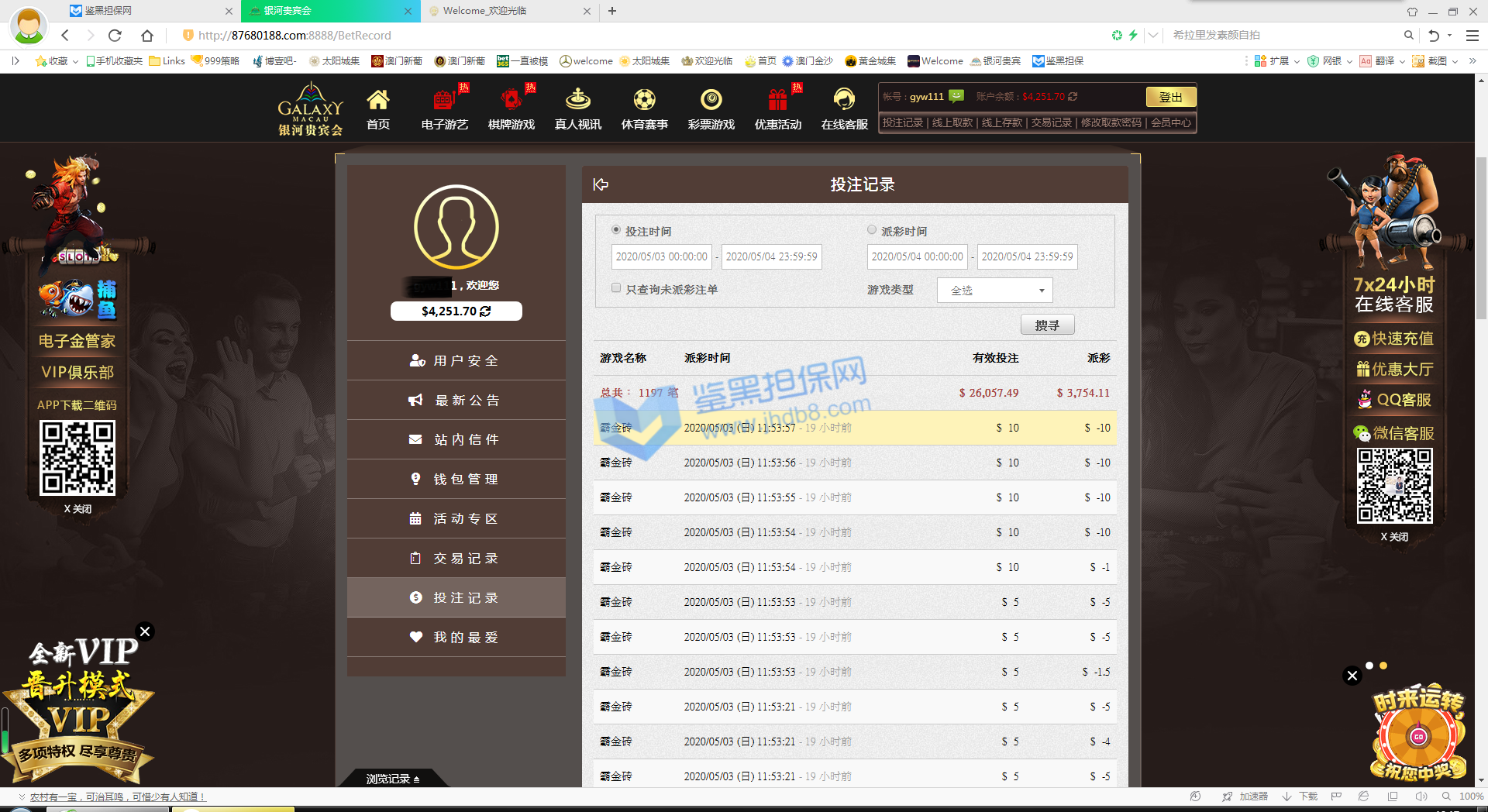Viewport: 1488px width, 812px height.
Task: Refresh balance icon next to $4,251.70 in sidebar
Action: 486,311
